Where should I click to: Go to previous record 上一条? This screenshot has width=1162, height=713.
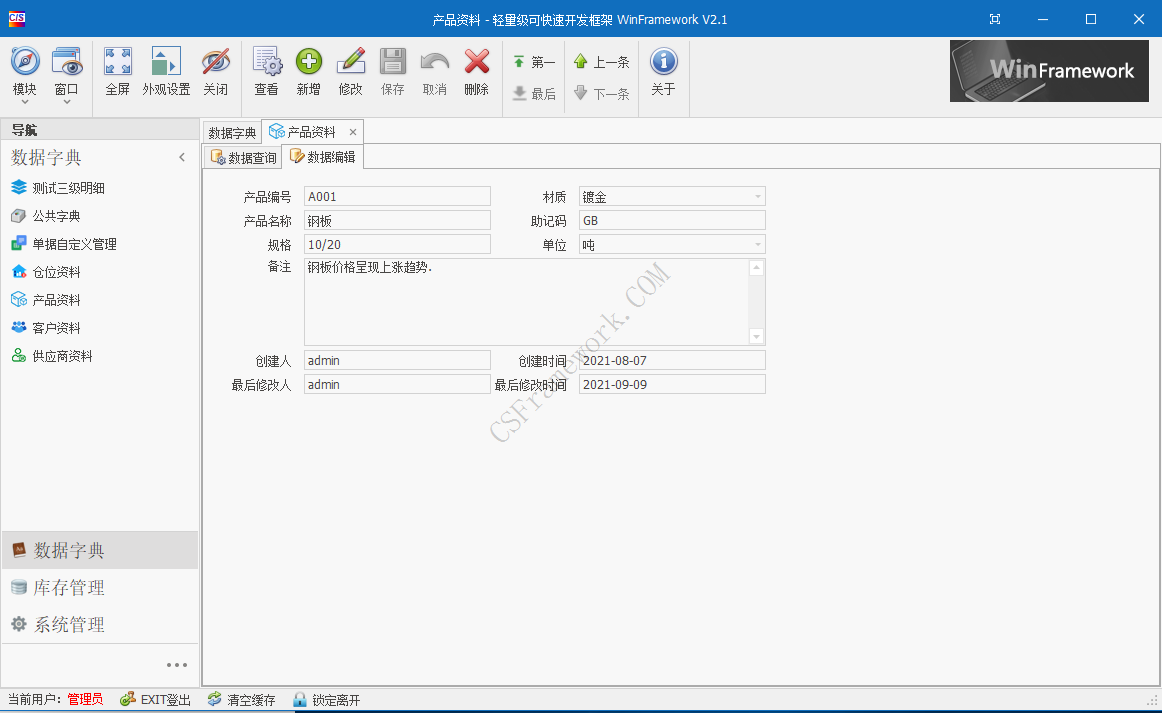pyautogui.click(x=602, y=62)
